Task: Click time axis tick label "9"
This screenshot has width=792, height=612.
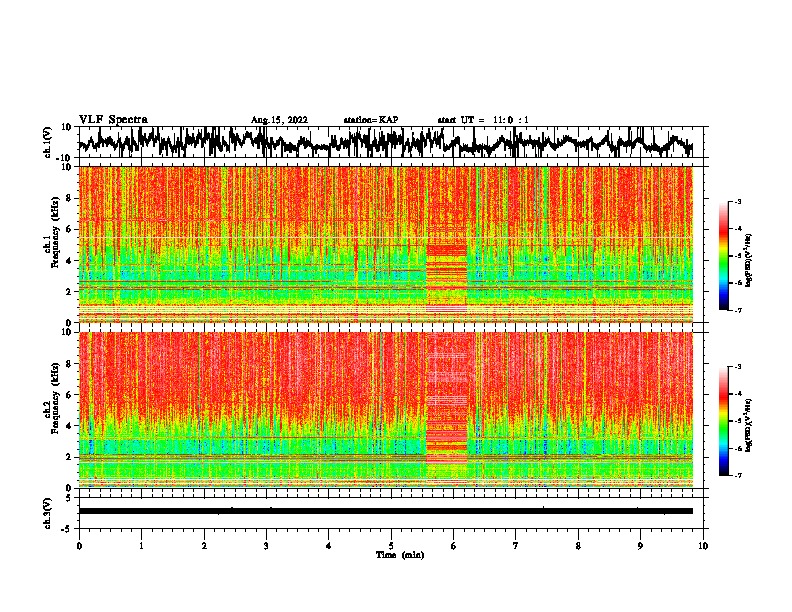Action: [x=640, y=546]
